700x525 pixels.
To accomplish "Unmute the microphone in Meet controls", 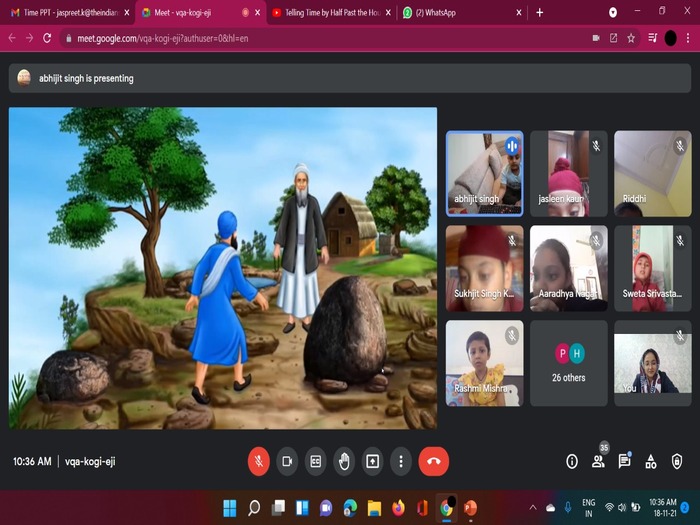I will click(258, 461).
